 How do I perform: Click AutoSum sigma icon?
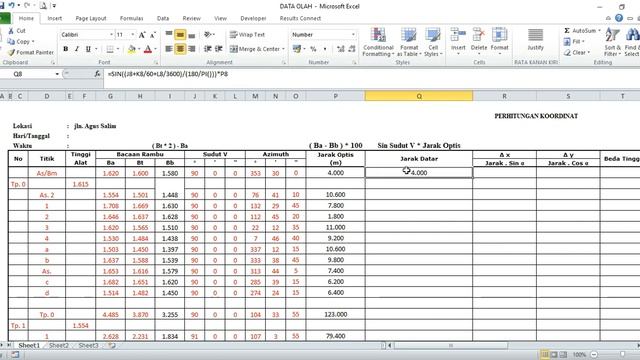click(567, 31)
